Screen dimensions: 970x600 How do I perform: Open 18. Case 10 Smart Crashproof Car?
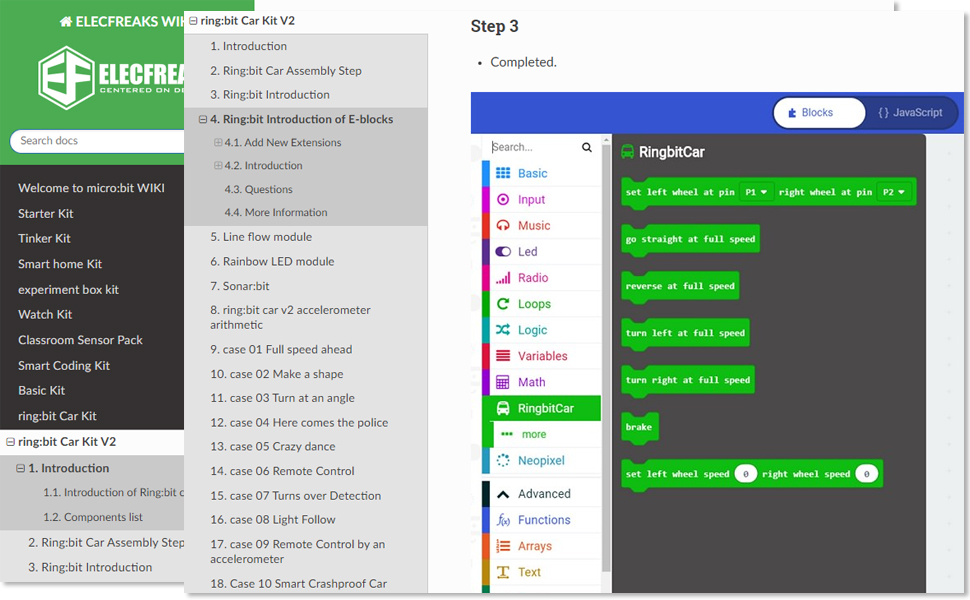(x=299, y=584)
